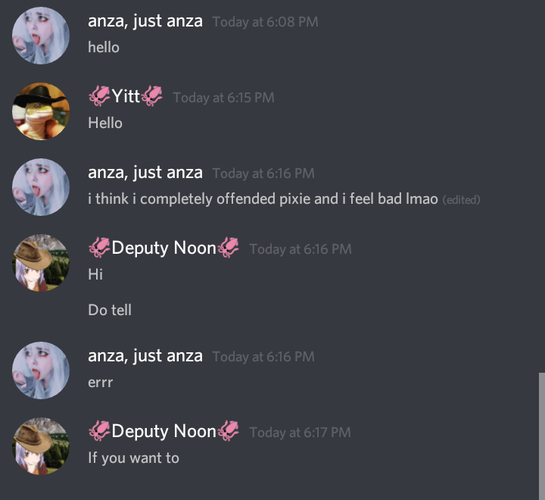Click anza's avatar beside the 6:08 hello
545x500 pixels.
[41, 36]
